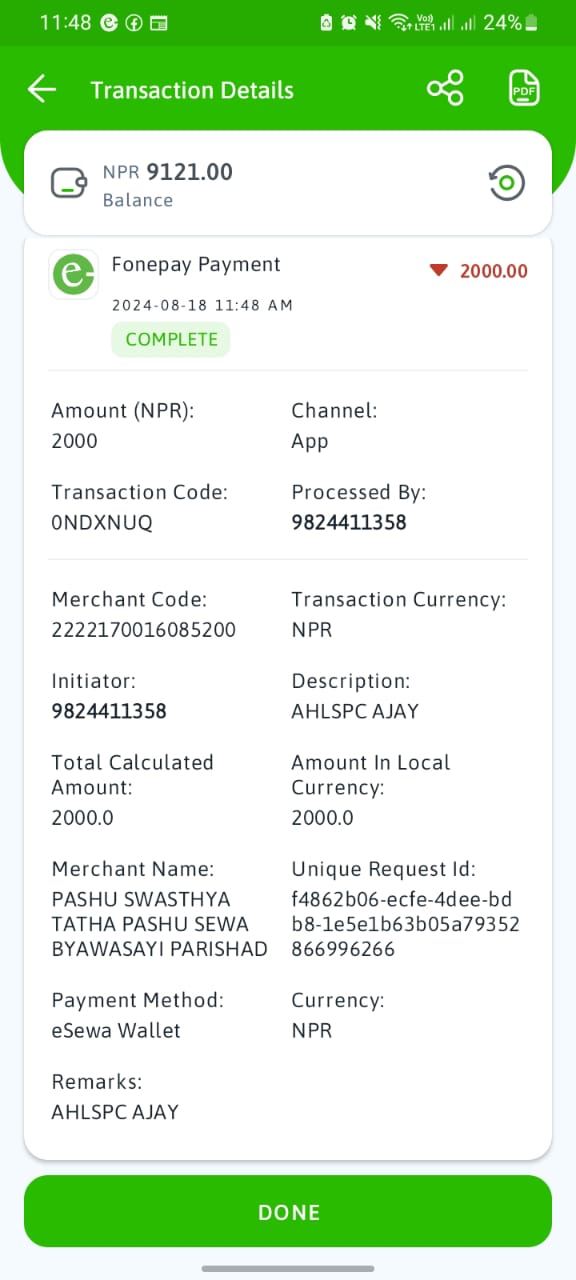Tap the Unique Request Id value

point(405,924)
